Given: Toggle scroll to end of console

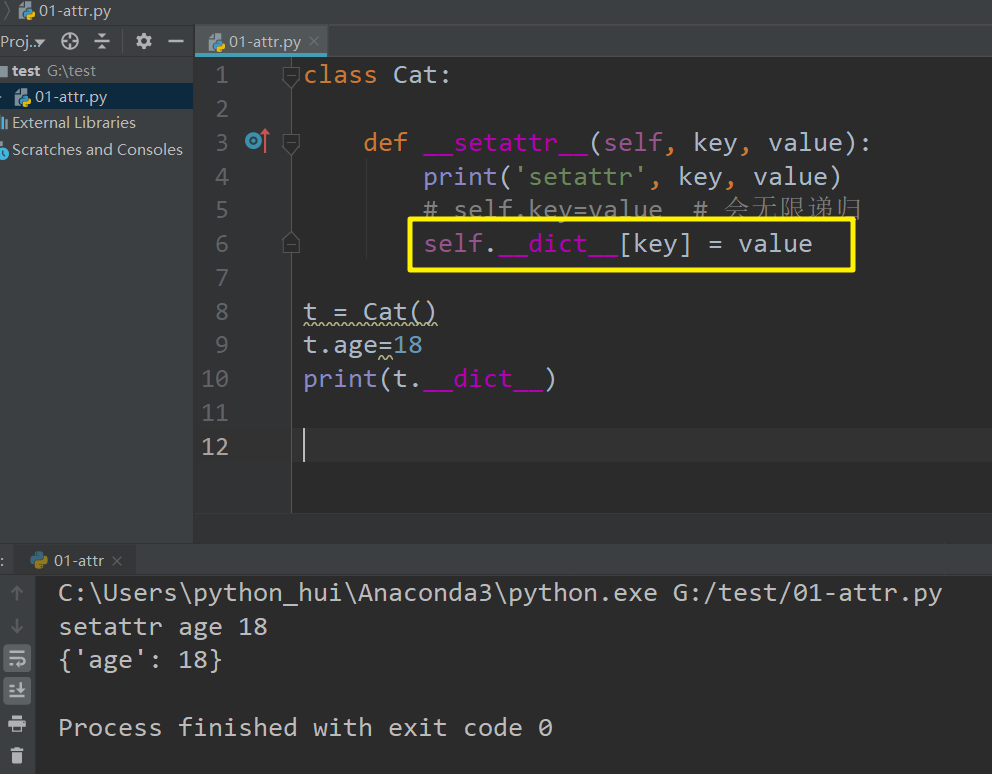Looking at the screenshot, I should point(17,690).
